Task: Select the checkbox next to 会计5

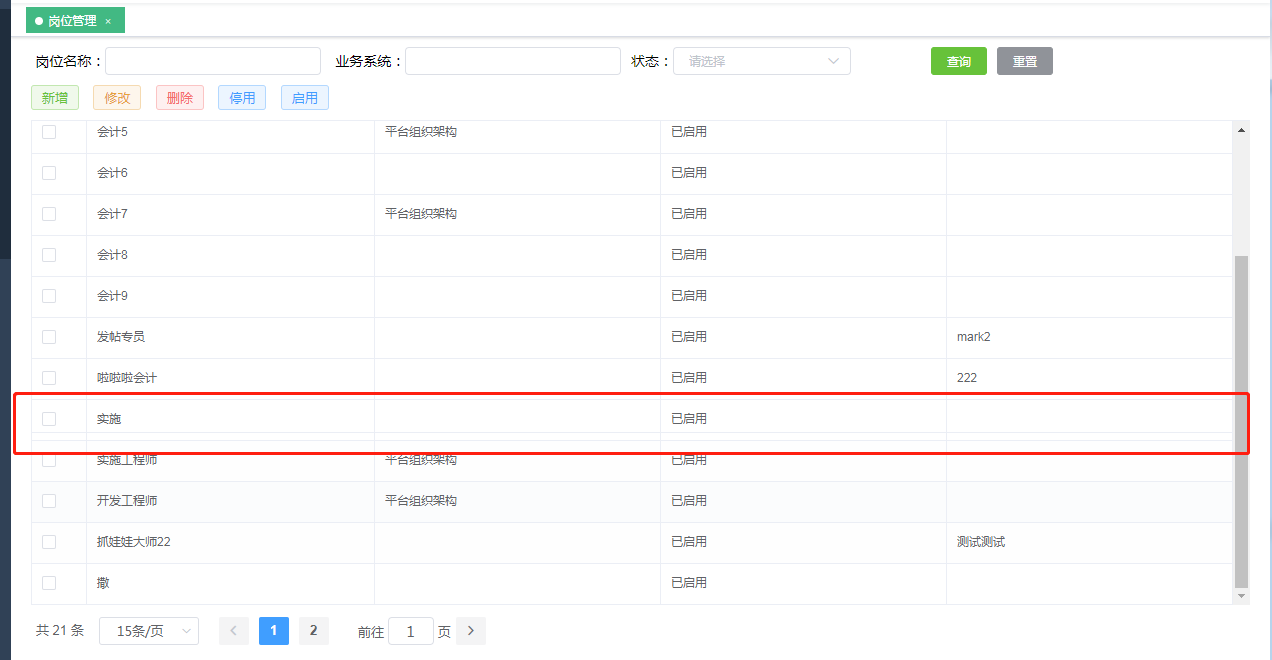Action: [x=48, y=131]
